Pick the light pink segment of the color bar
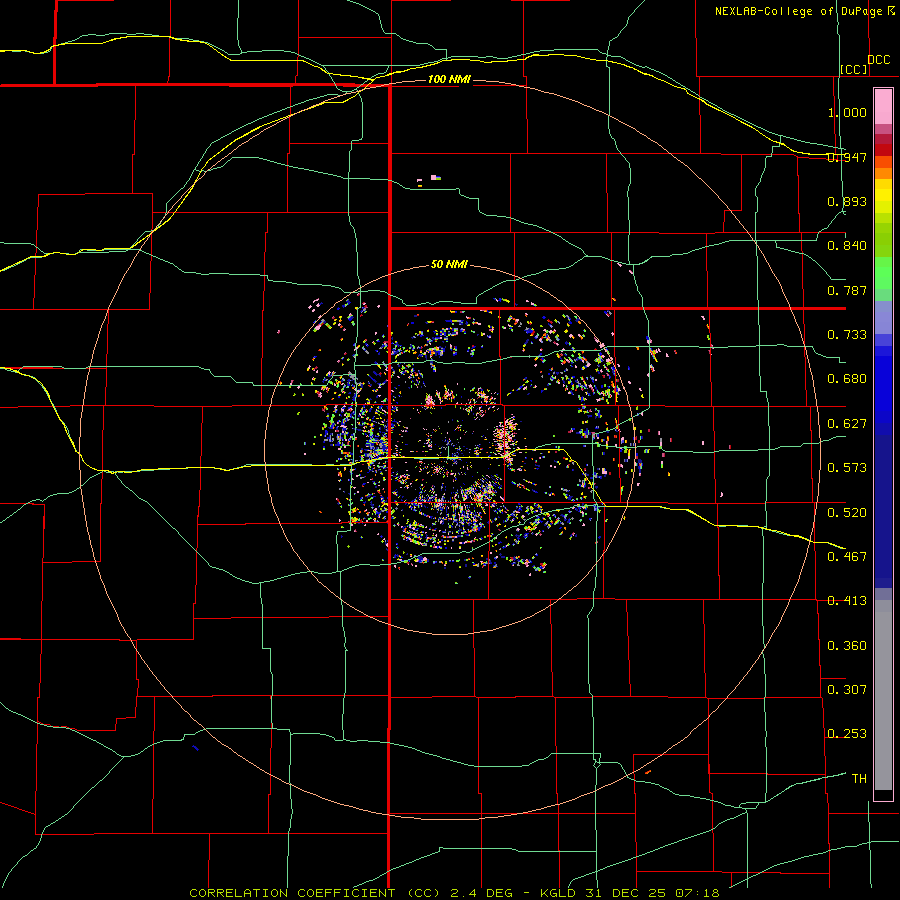900x900 pixels. point(883,106)
